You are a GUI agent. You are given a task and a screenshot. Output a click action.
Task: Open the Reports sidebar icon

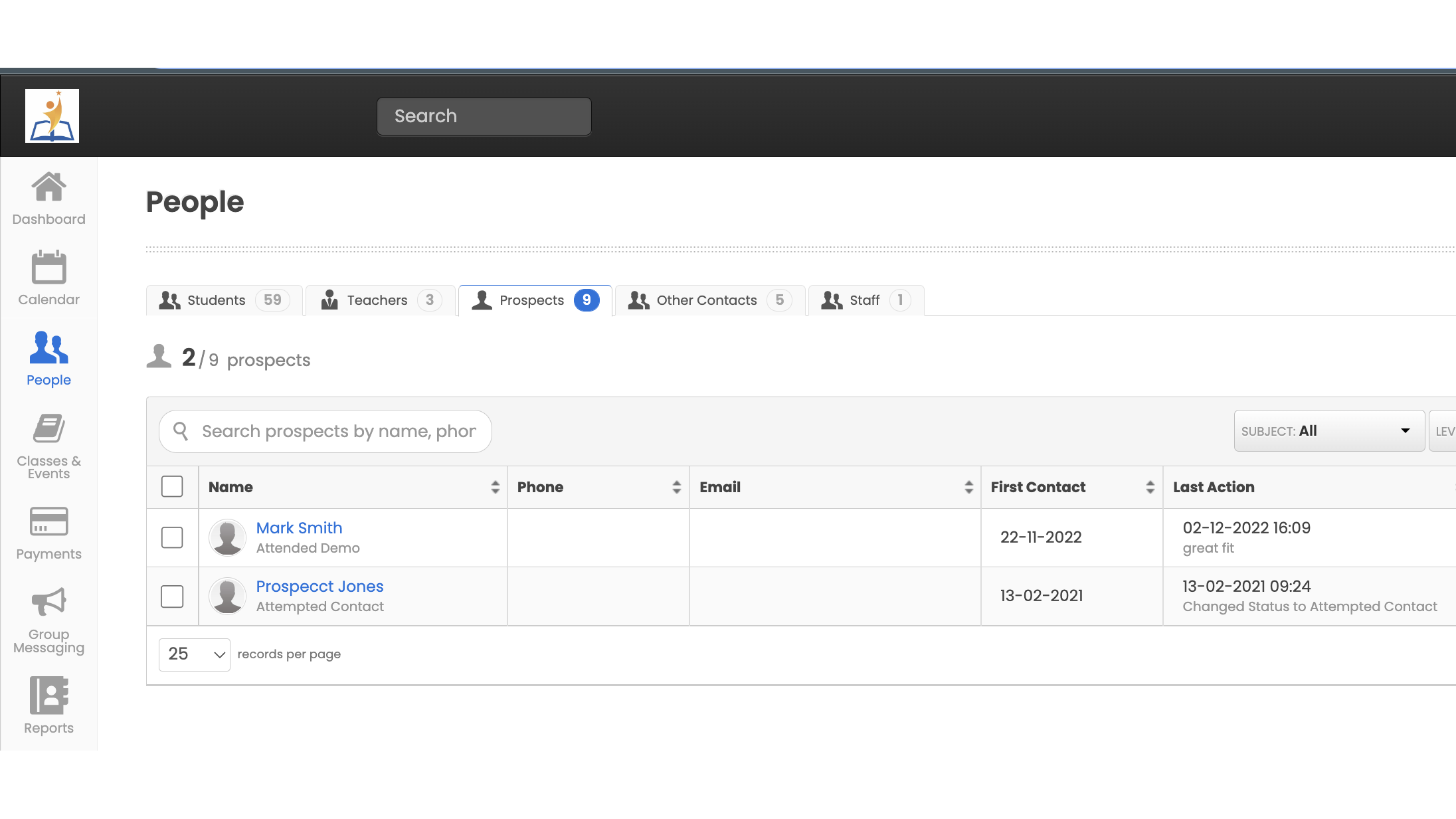click(48, 695)
